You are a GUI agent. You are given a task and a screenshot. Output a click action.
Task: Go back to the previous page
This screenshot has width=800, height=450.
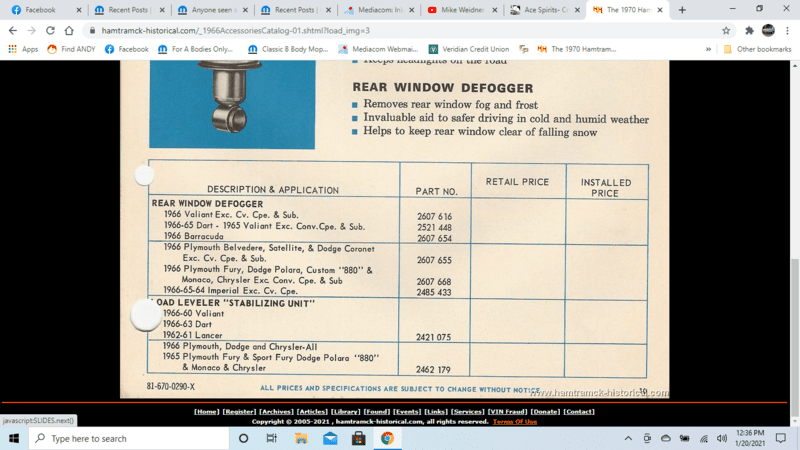tap(13, 31)
